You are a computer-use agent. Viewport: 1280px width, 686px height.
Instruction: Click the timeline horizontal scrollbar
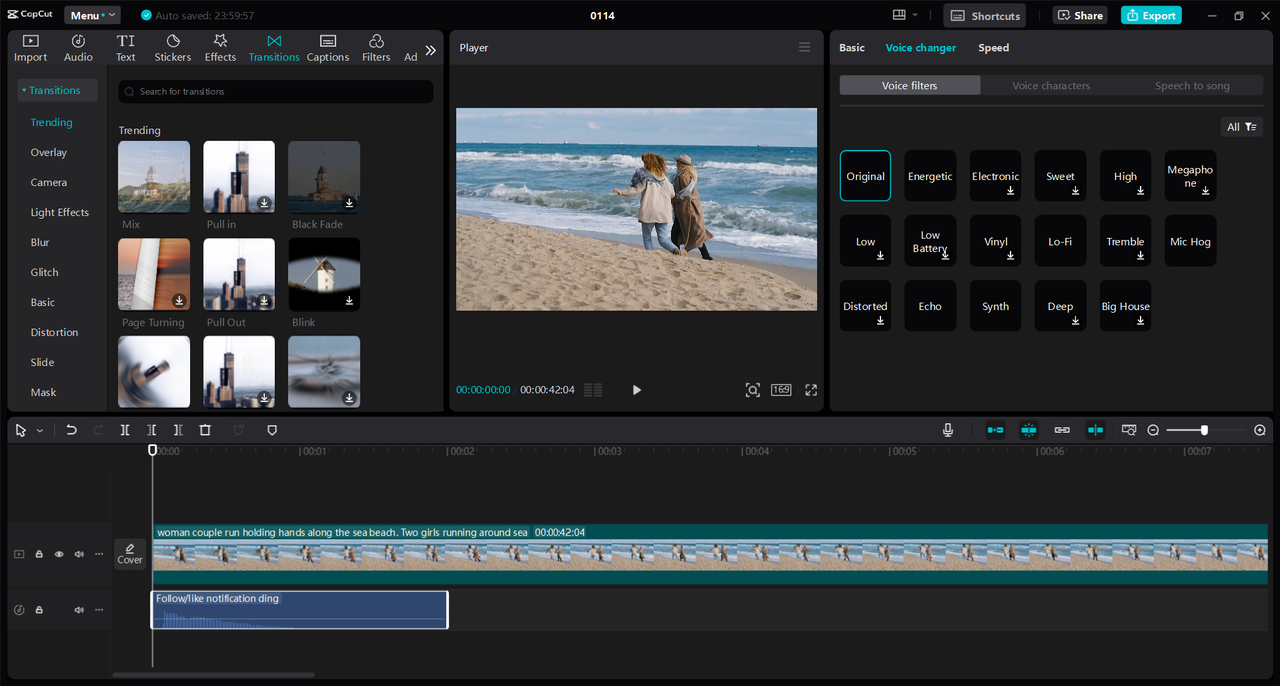pyautogui.click(x=214, y=675)
